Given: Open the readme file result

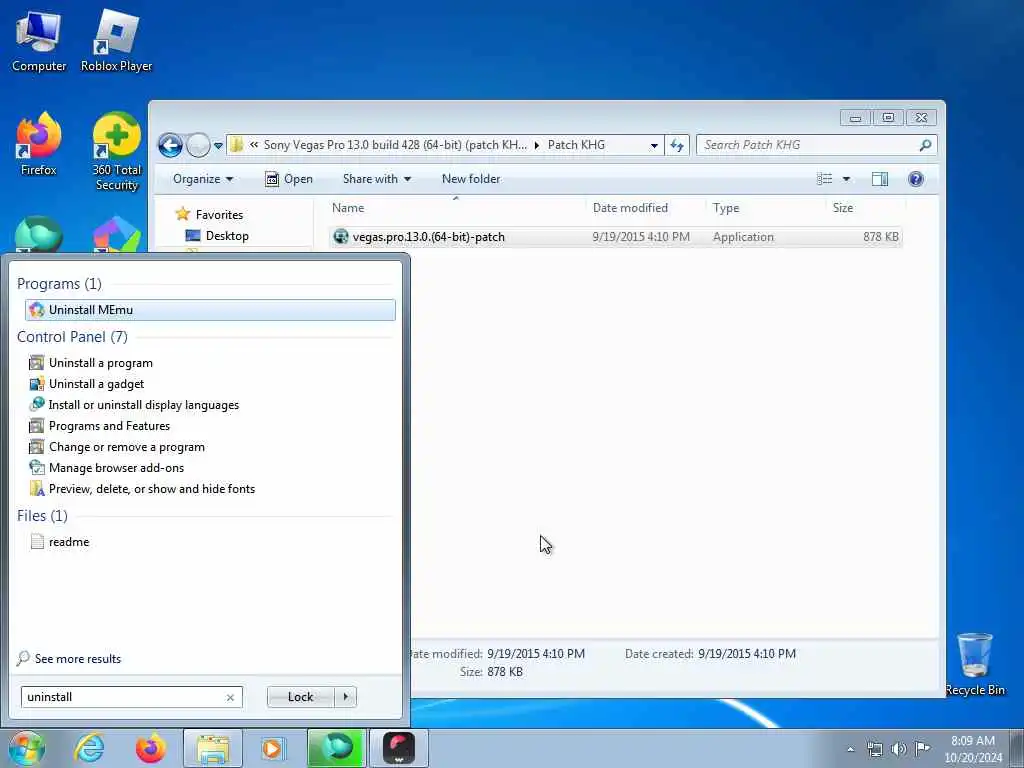Looking at the screenshot, I should (69, 541).
